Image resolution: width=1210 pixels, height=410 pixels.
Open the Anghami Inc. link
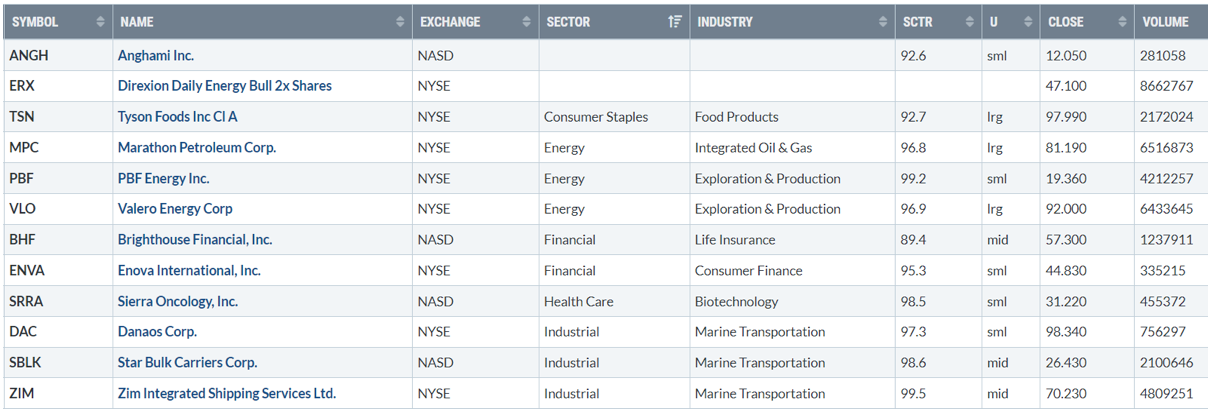click(x=156, y=56)
